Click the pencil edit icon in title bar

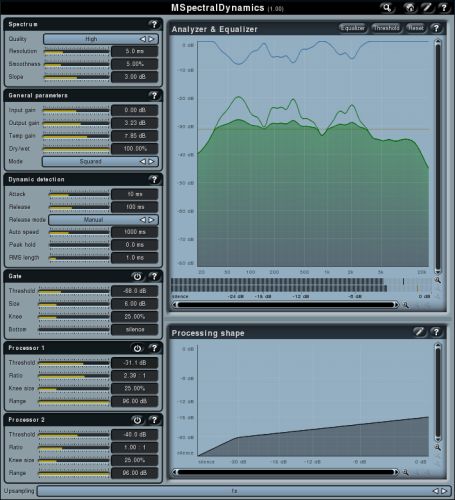tap(427, 7)
